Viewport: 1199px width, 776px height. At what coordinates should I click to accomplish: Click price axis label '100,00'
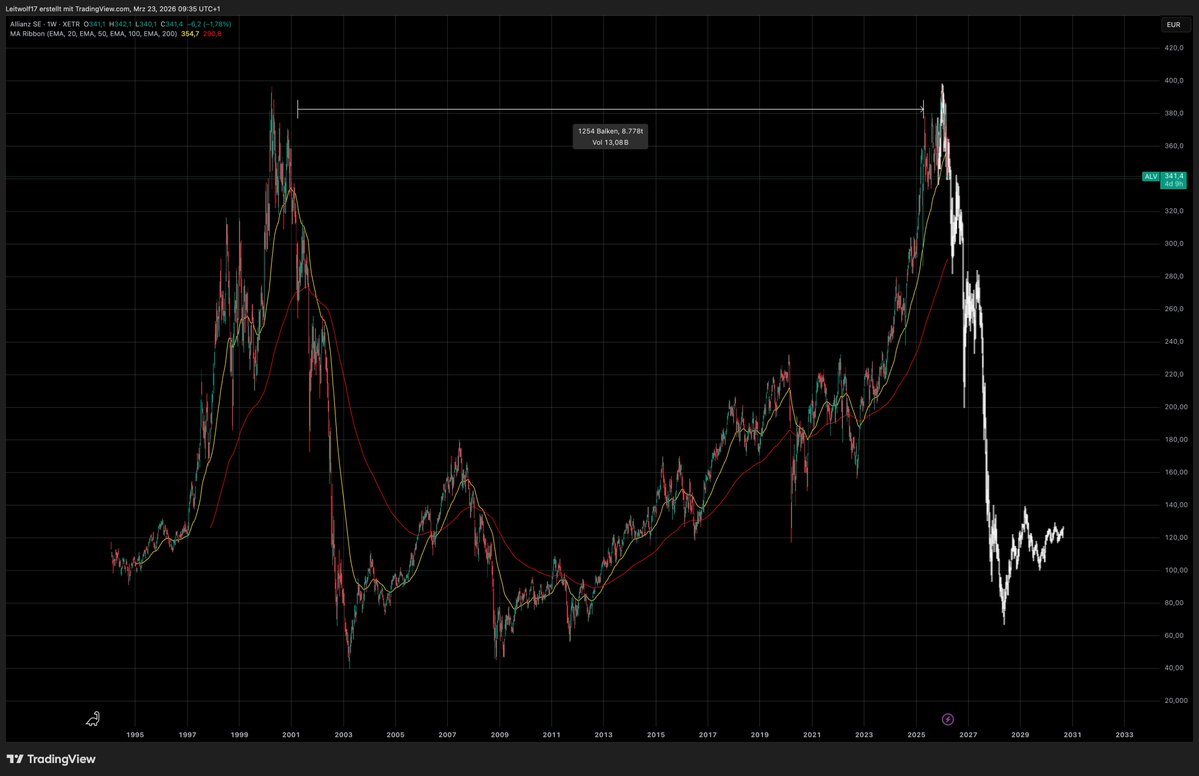tap(1176, 570)
